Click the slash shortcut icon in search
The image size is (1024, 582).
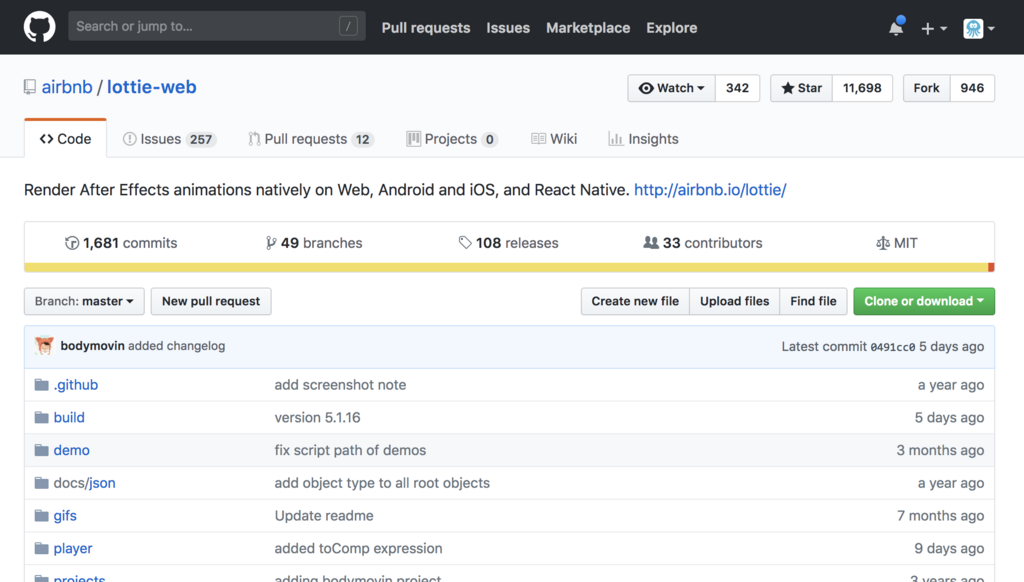coord(348,26)
